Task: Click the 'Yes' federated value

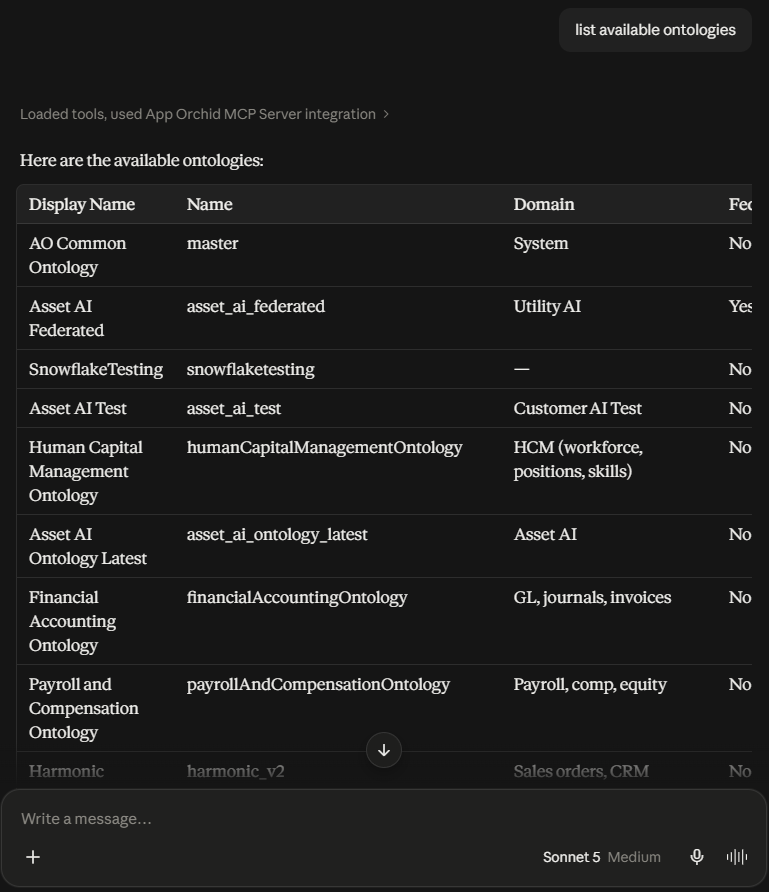Action: tap(740, 307)
